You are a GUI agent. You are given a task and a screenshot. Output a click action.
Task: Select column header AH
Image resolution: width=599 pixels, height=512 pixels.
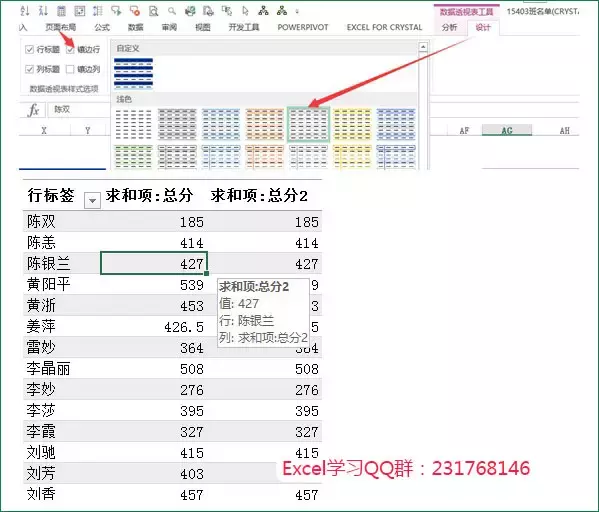click(x=565, y=131)
